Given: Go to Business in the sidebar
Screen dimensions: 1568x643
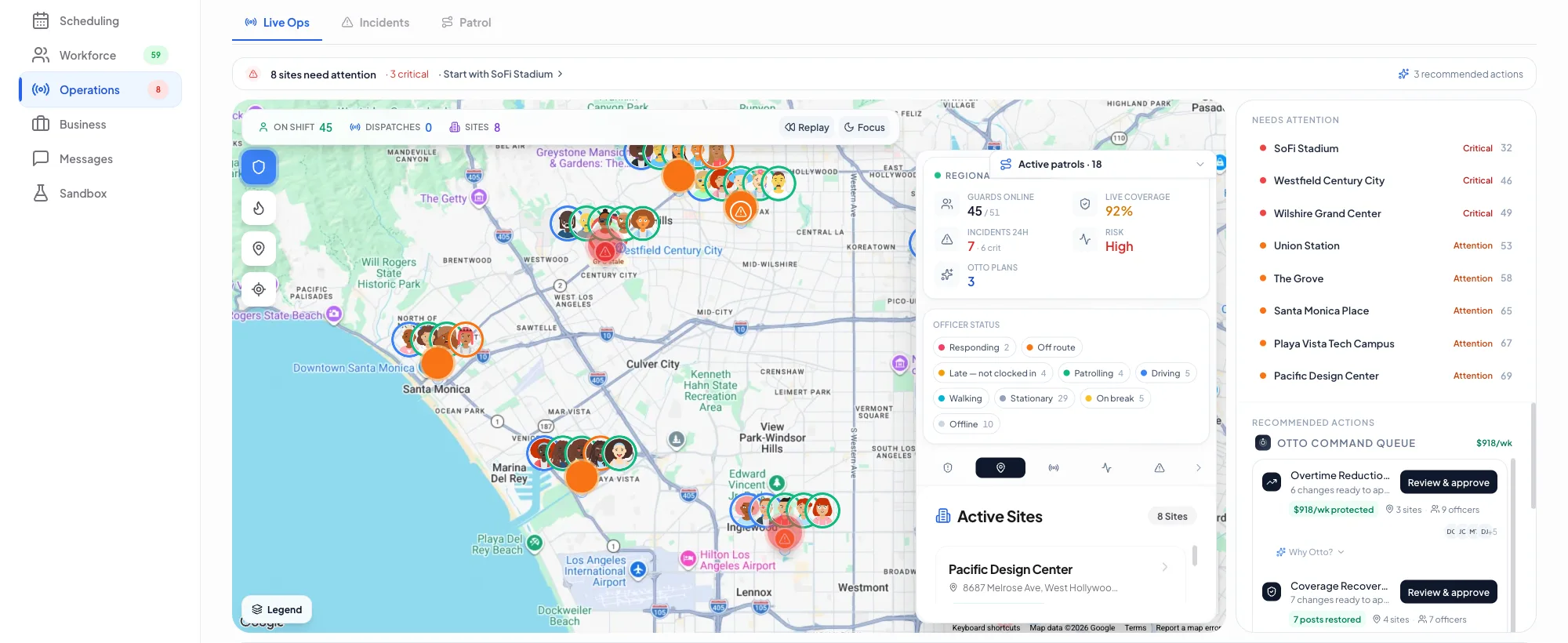Looking at the screenshot, I should pyautogui.click(x=100, y=125).
